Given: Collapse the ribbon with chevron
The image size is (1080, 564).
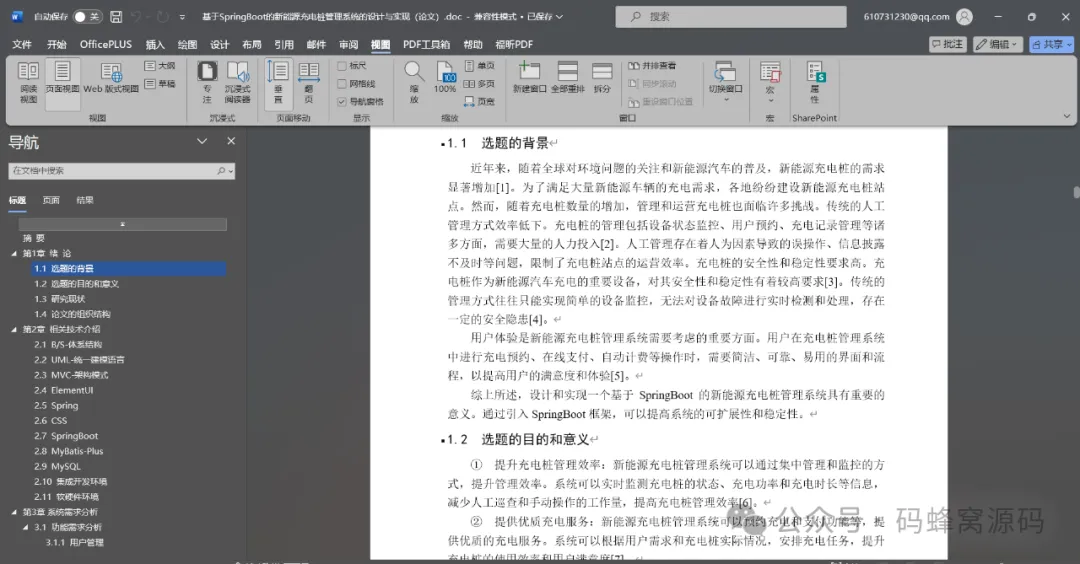Looking at the screenshot, I should [x=1067, y=116].
